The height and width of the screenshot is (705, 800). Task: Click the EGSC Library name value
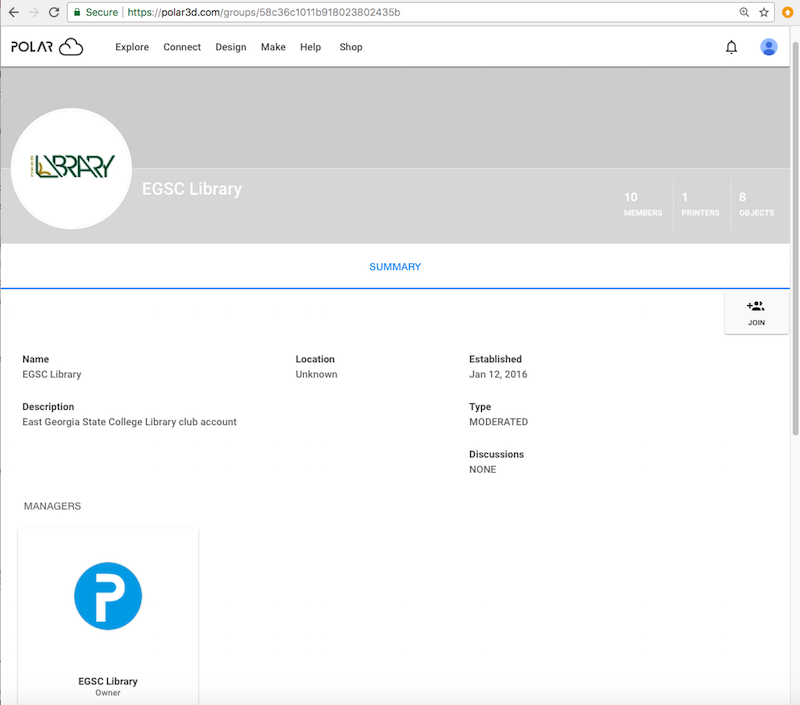click(52, 374)
